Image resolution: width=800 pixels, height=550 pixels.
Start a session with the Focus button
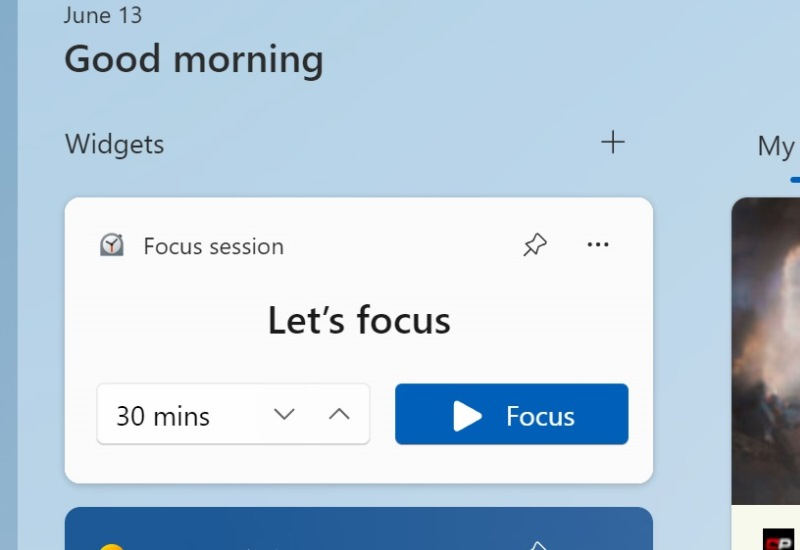point(511,414)
